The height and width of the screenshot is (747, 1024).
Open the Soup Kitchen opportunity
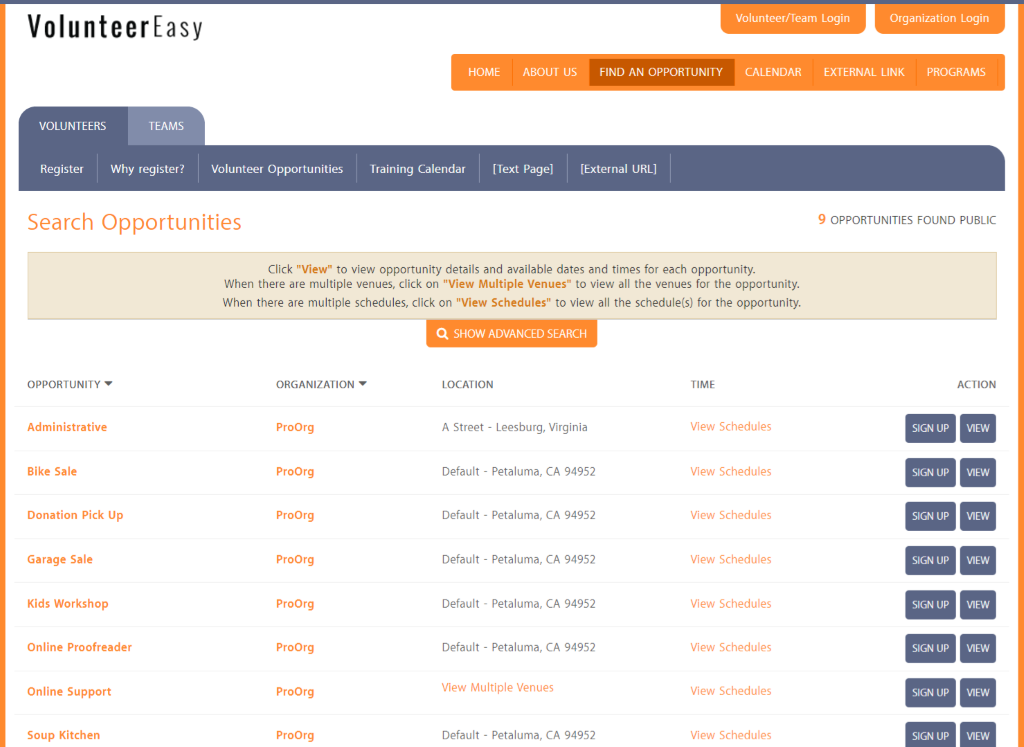pos(63,735)
